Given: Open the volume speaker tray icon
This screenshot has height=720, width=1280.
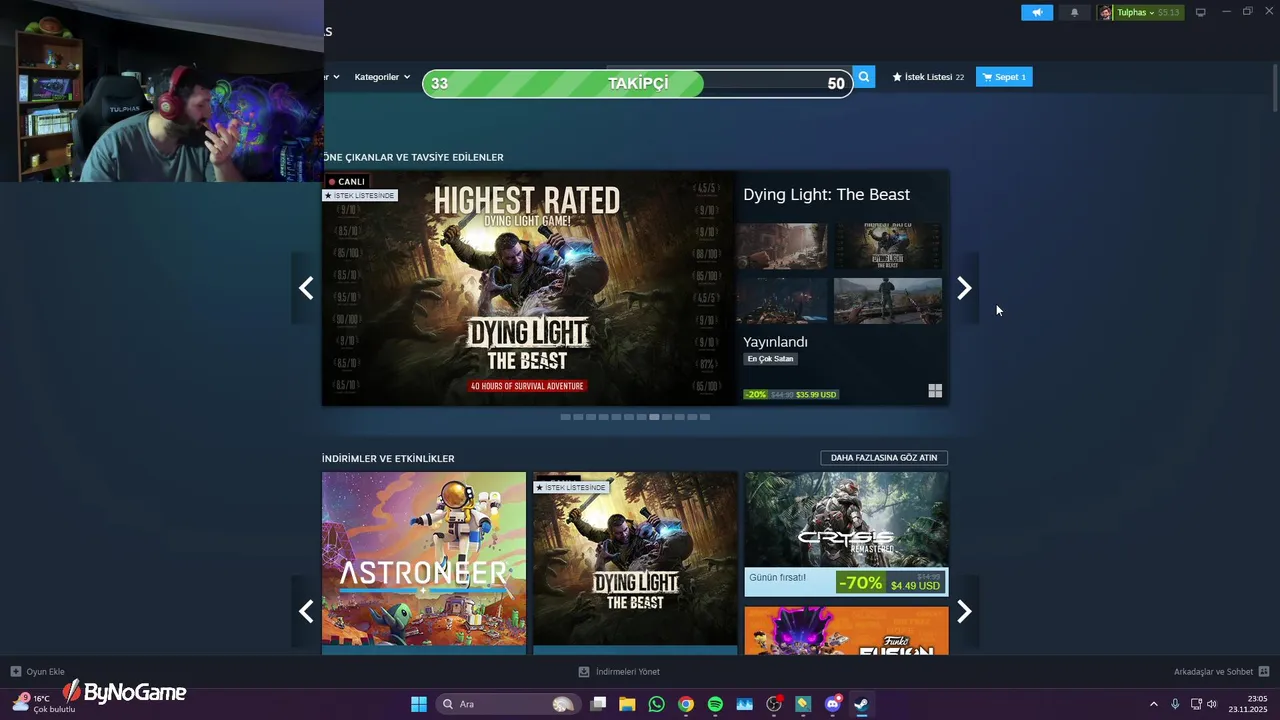Looking at the screenshot, I should (1212, 704).
